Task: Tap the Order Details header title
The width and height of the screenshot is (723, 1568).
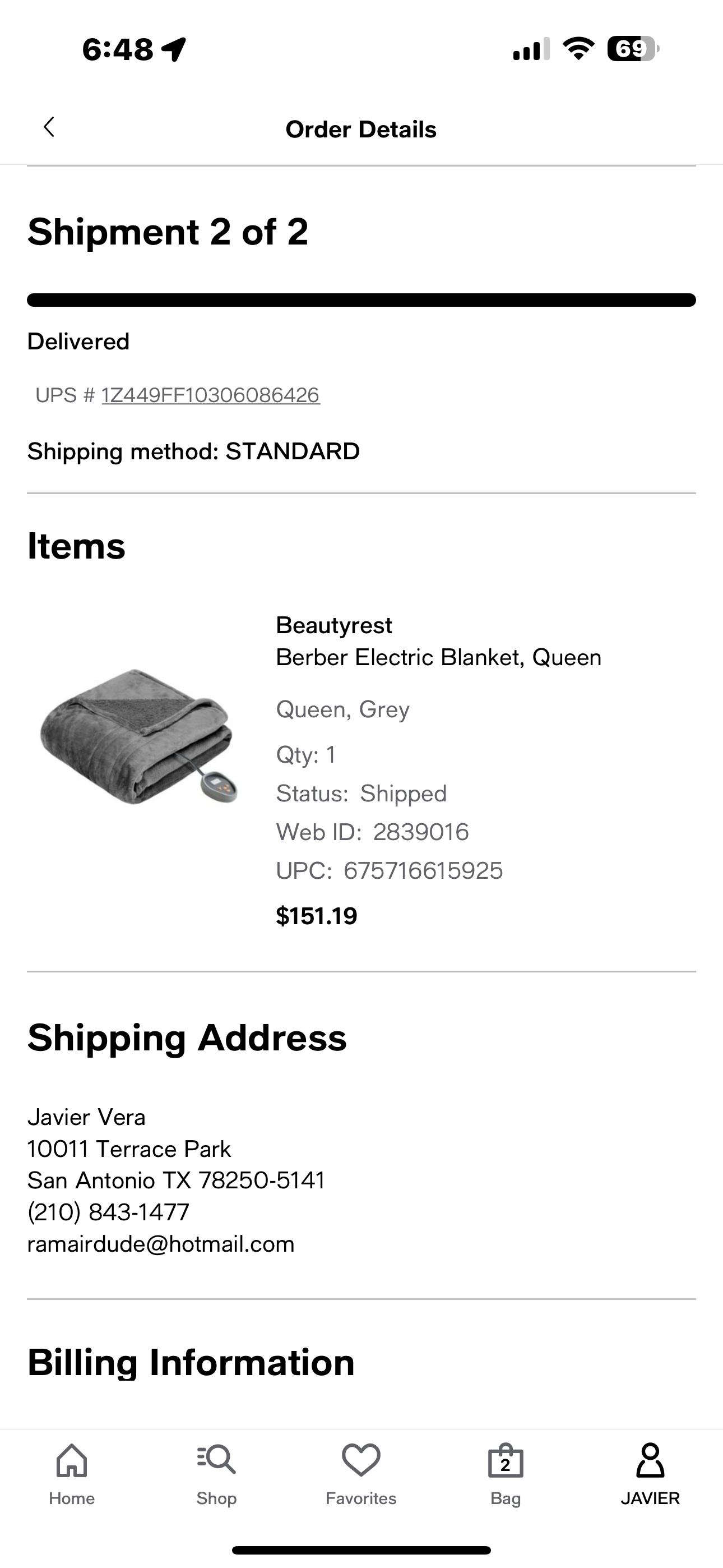Action: [361, 130]
